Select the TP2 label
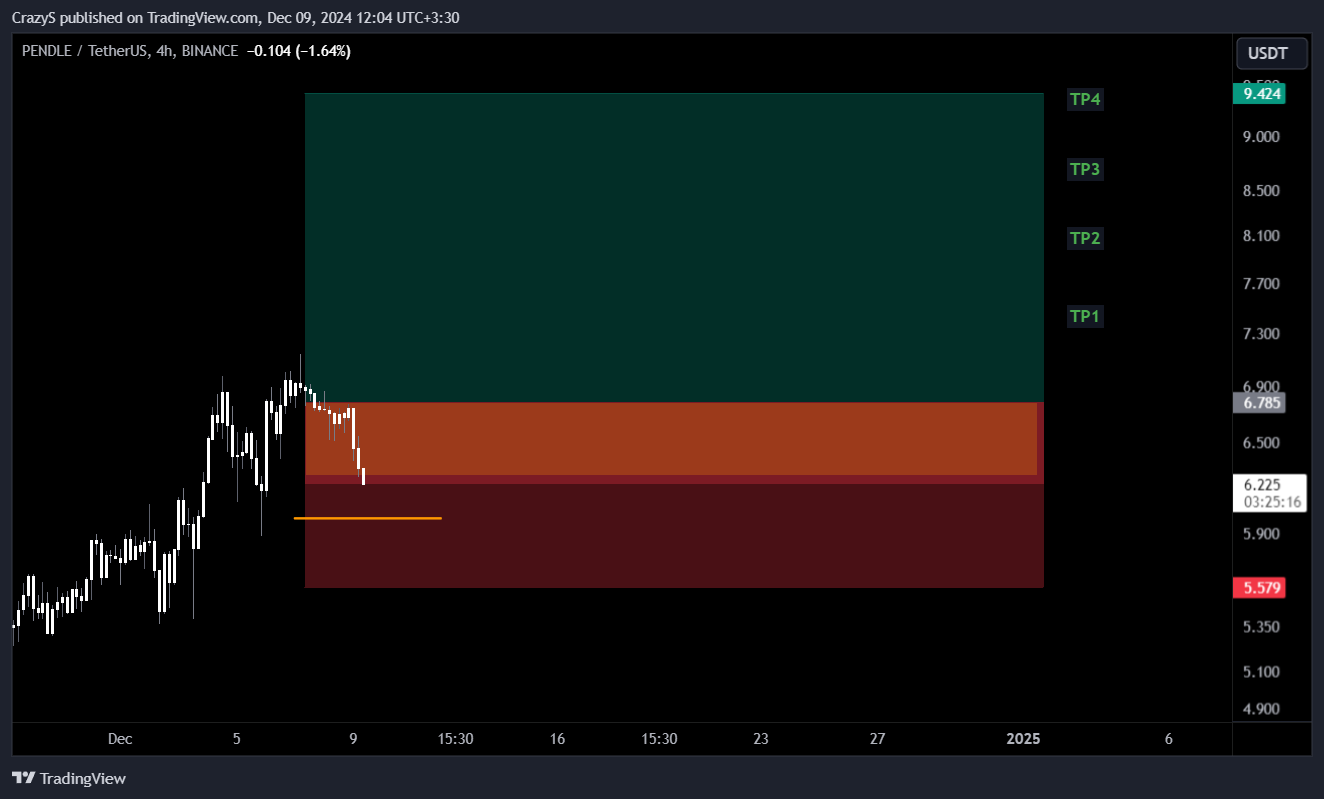 pos(1085,238)
